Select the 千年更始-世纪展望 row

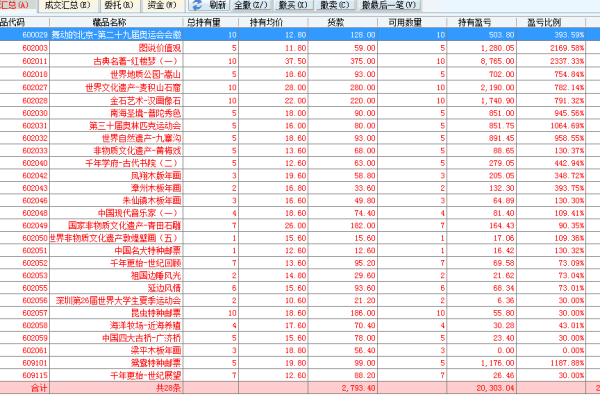(x=300, y=375)
